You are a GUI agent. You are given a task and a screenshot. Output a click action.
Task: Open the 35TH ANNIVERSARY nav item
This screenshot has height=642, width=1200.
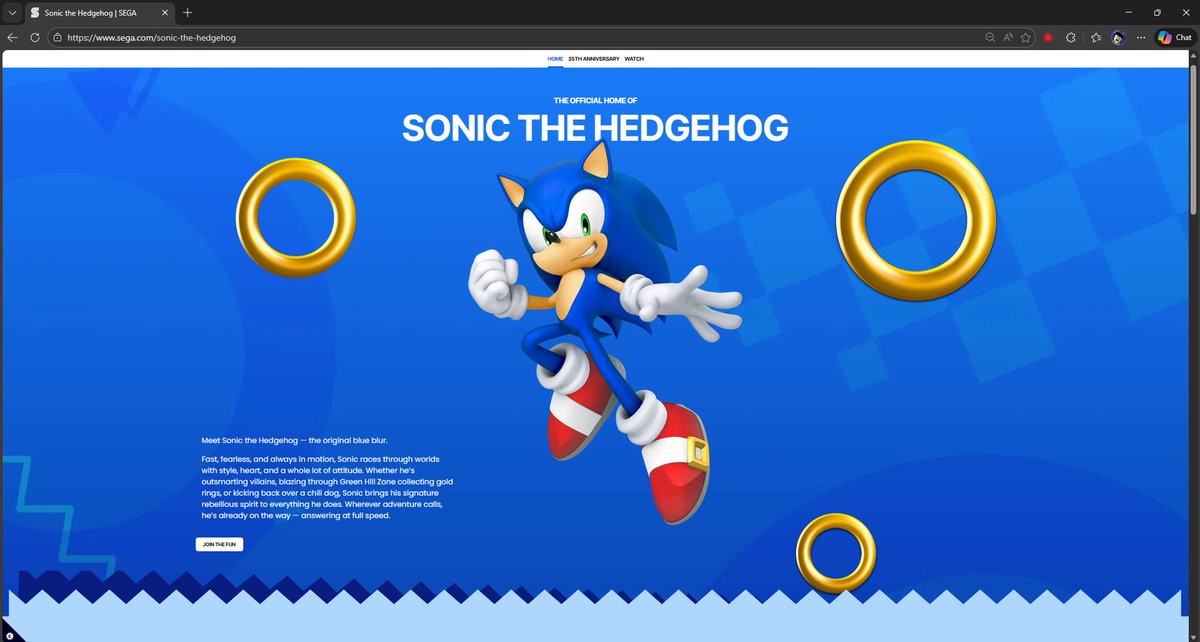coord(593,59)
